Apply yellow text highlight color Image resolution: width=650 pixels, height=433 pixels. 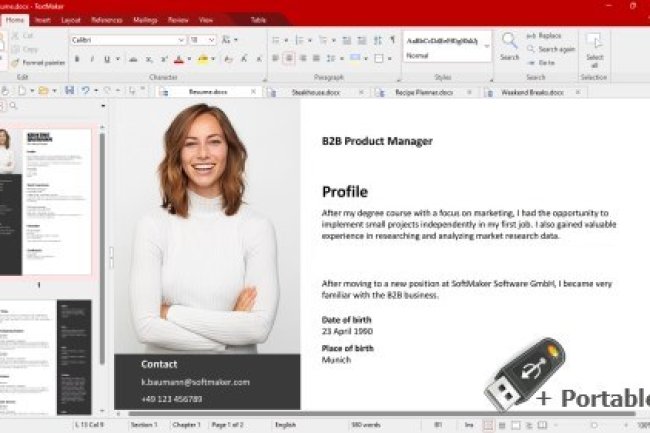click(x=203, y=59)
